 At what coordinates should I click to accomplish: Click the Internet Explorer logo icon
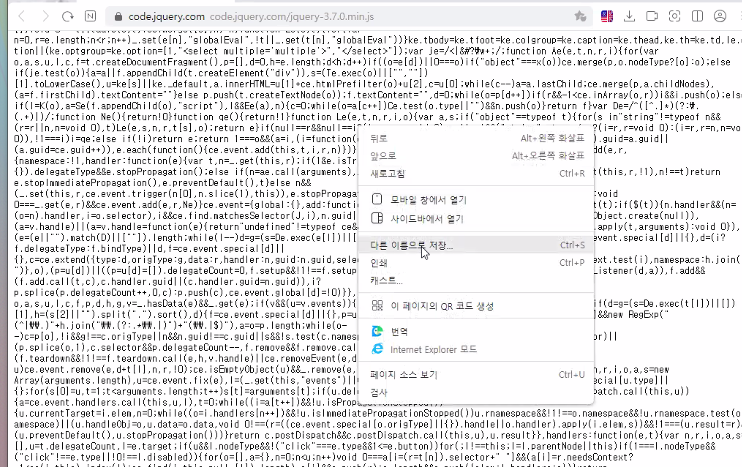[377, 349]
